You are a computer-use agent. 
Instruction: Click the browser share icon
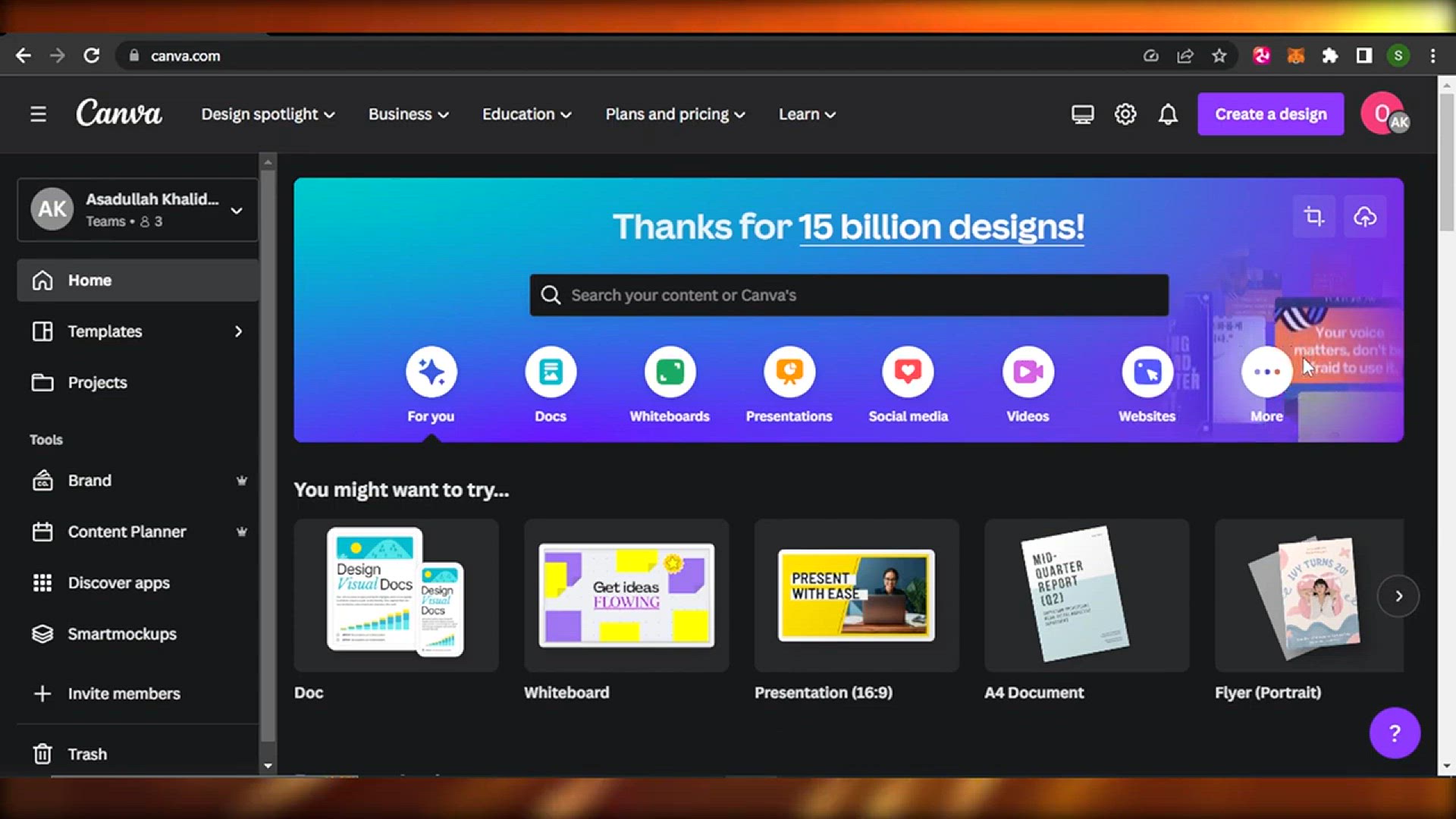(1185, 55)
